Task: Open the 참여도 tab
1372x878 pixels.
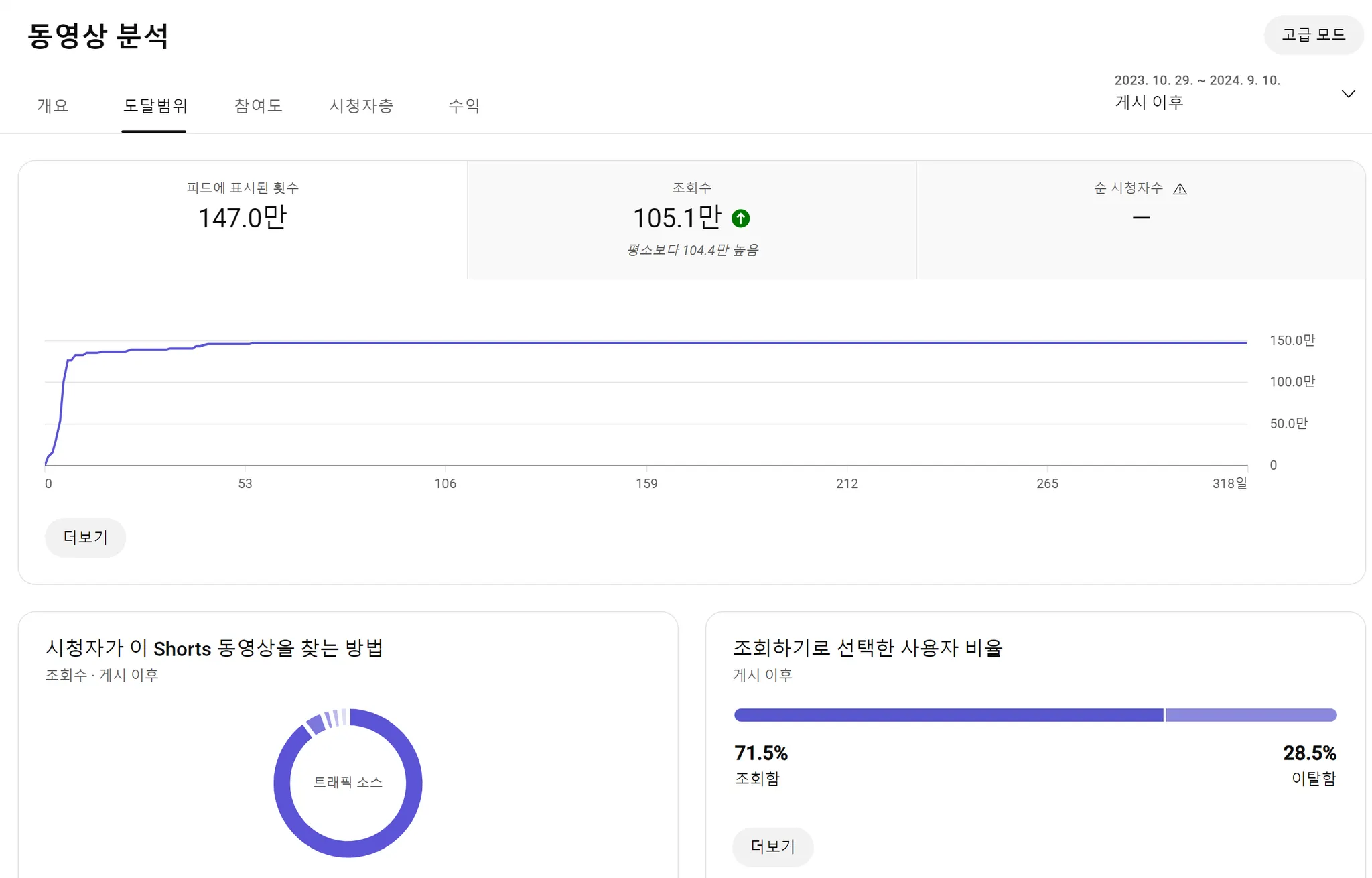Action: (258, 105)
